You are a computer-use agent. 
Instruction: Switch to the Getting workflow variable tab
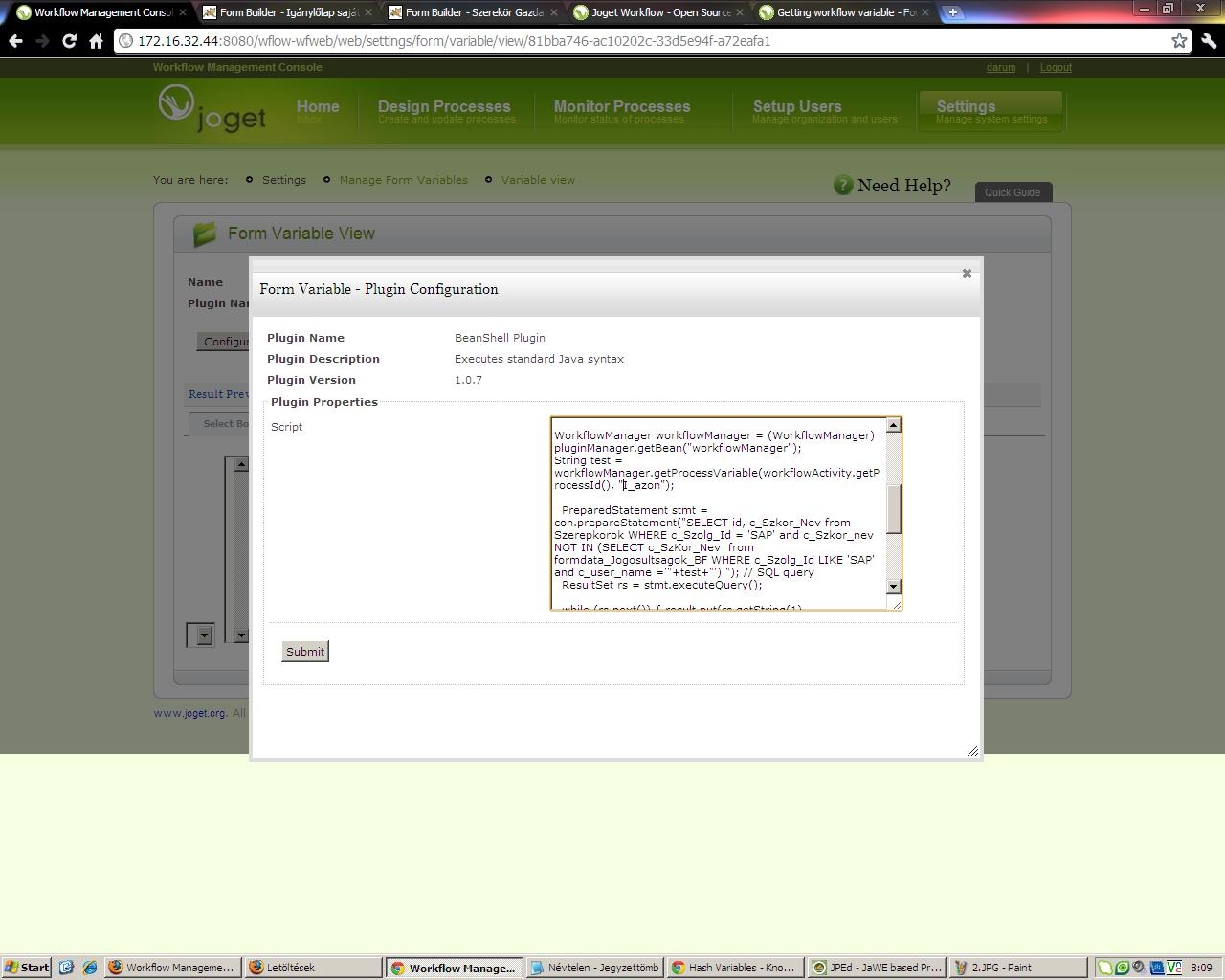842,12
